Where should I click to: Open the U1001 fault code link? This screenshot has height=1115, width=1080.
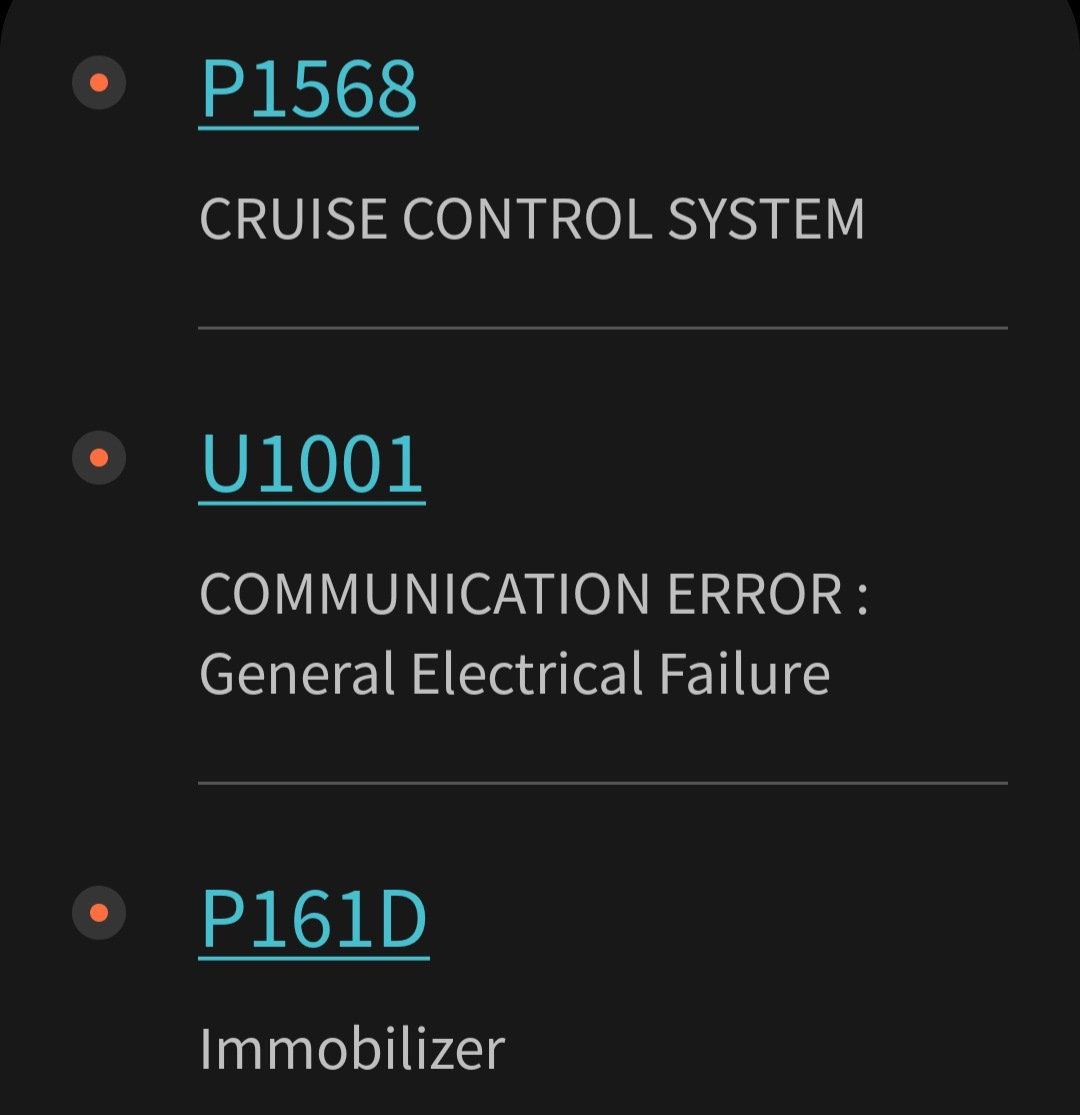pyautogui.click(x=312, y=465)
